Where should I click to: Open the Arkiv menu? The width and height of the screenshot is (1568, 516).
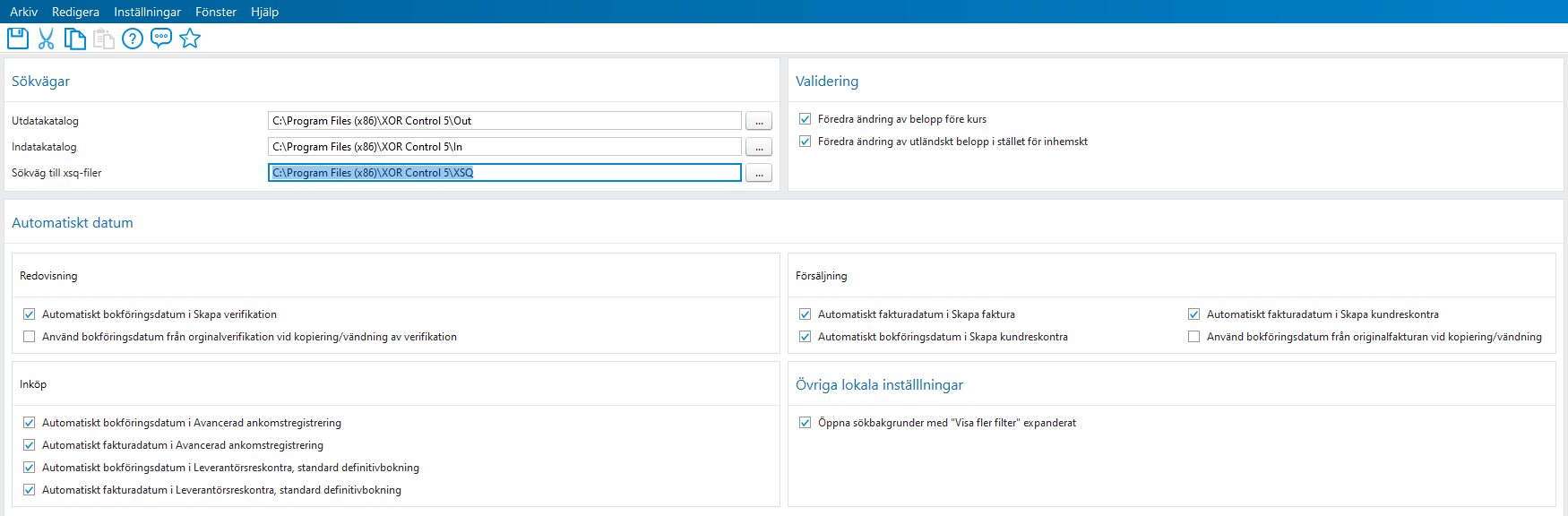[23, 12]
